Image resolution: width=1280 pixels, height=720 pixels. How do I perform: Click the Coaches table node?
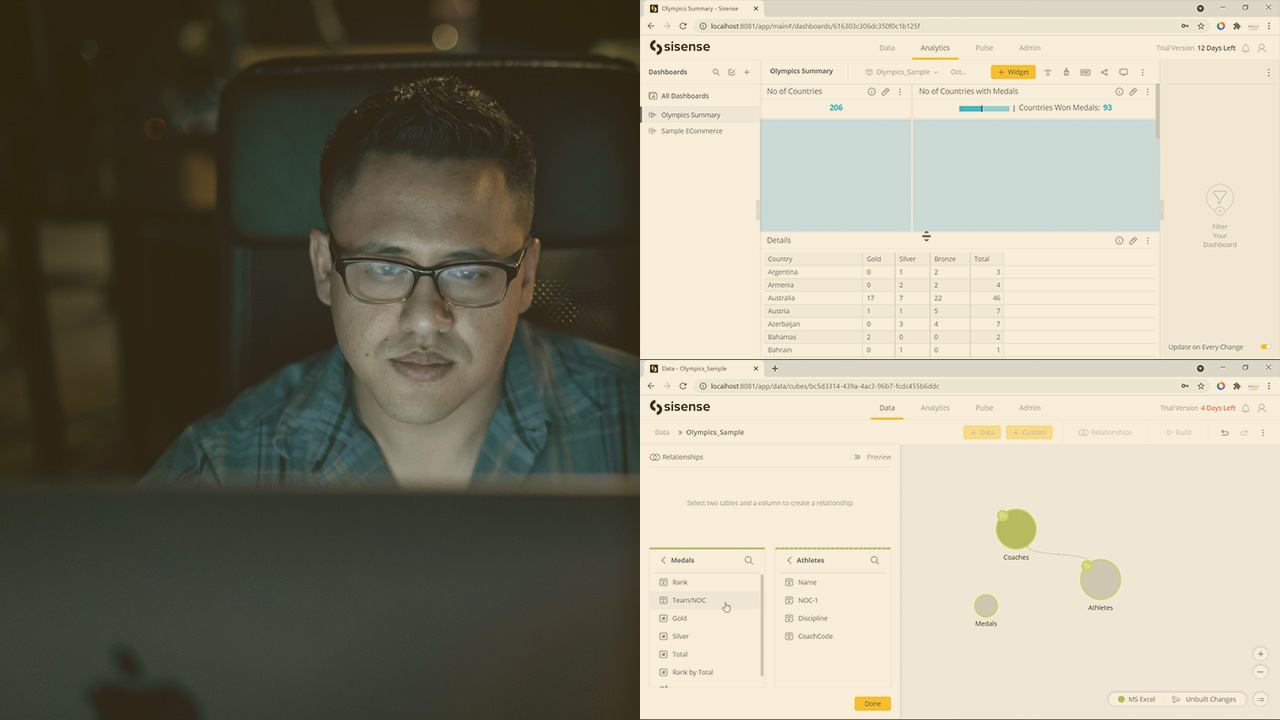click(1016, 530)
